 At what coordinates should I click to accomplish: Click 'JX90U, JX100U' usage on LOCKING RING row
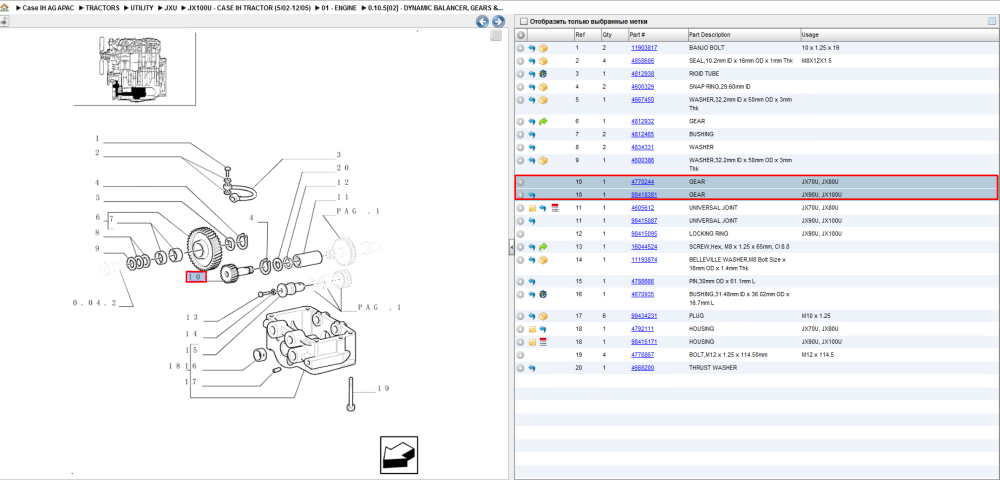[x=822, y=234]
